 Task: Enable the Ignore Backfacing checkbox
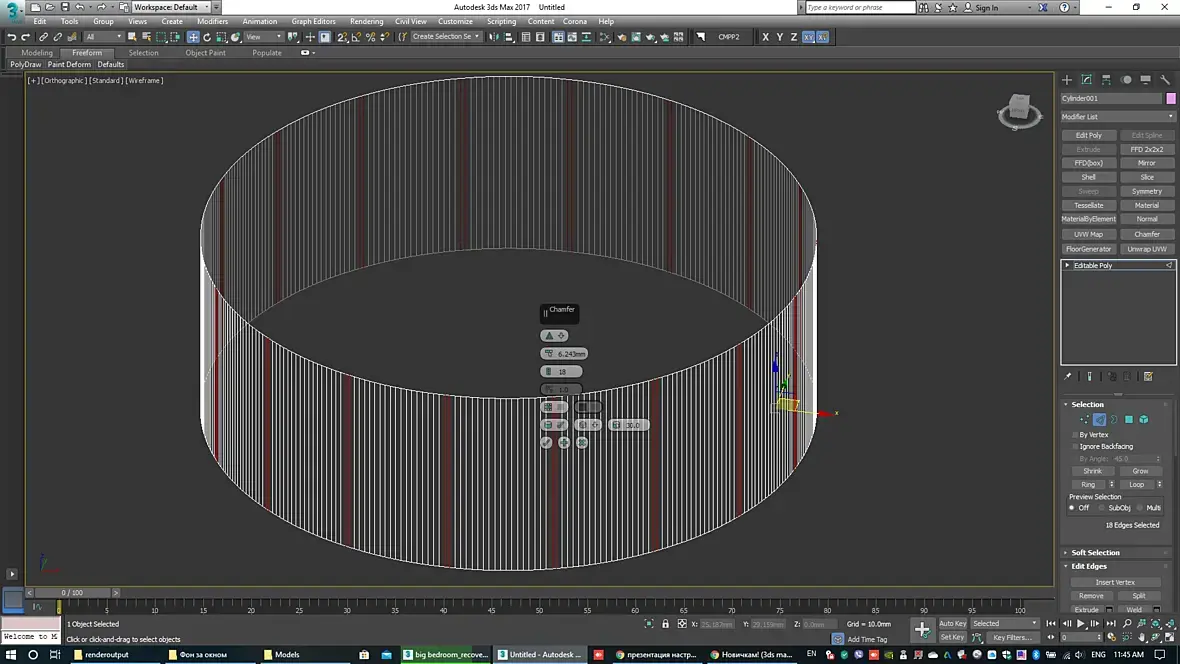point(1075,446)
